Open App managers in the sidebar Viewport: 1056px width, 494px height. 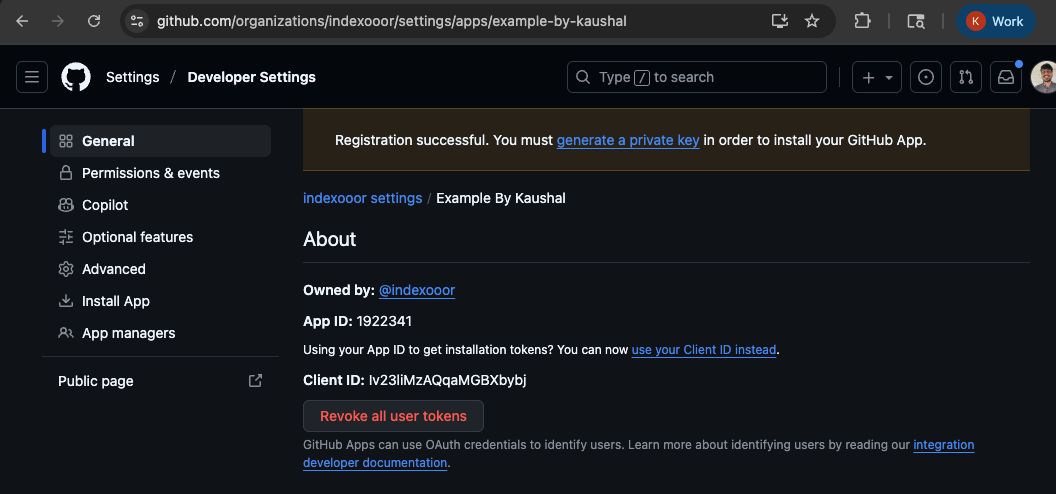point(160,333)
